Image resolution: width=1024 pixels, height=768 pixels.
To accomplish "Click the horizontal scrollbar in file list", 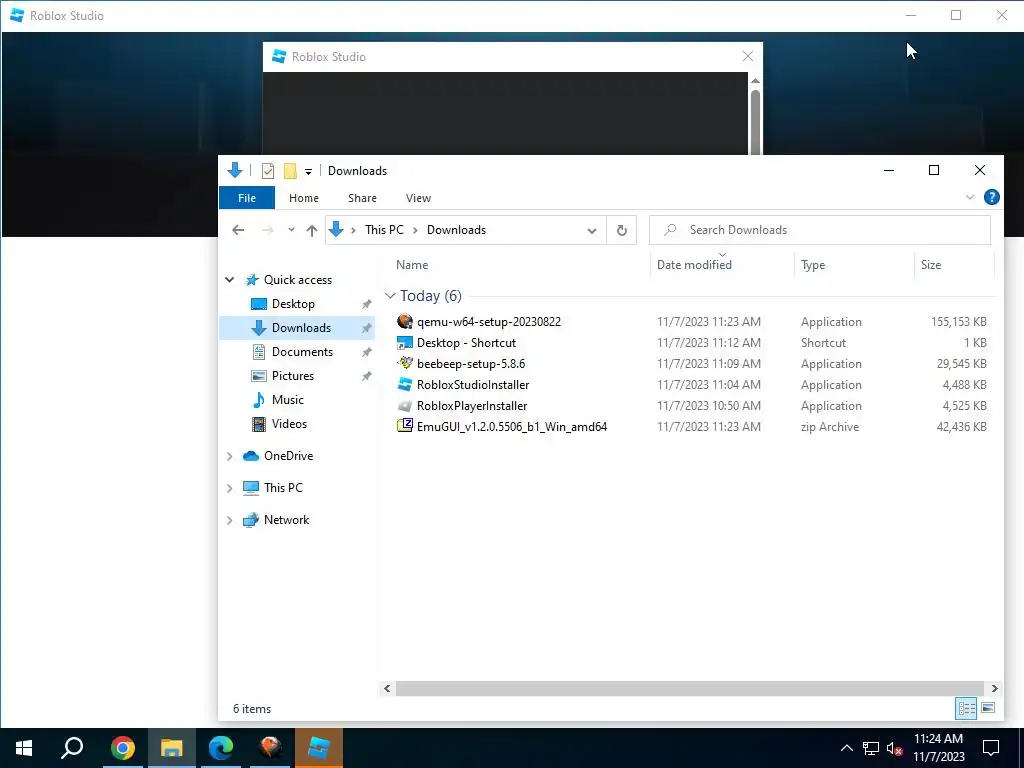I will (x=690, y=688).
